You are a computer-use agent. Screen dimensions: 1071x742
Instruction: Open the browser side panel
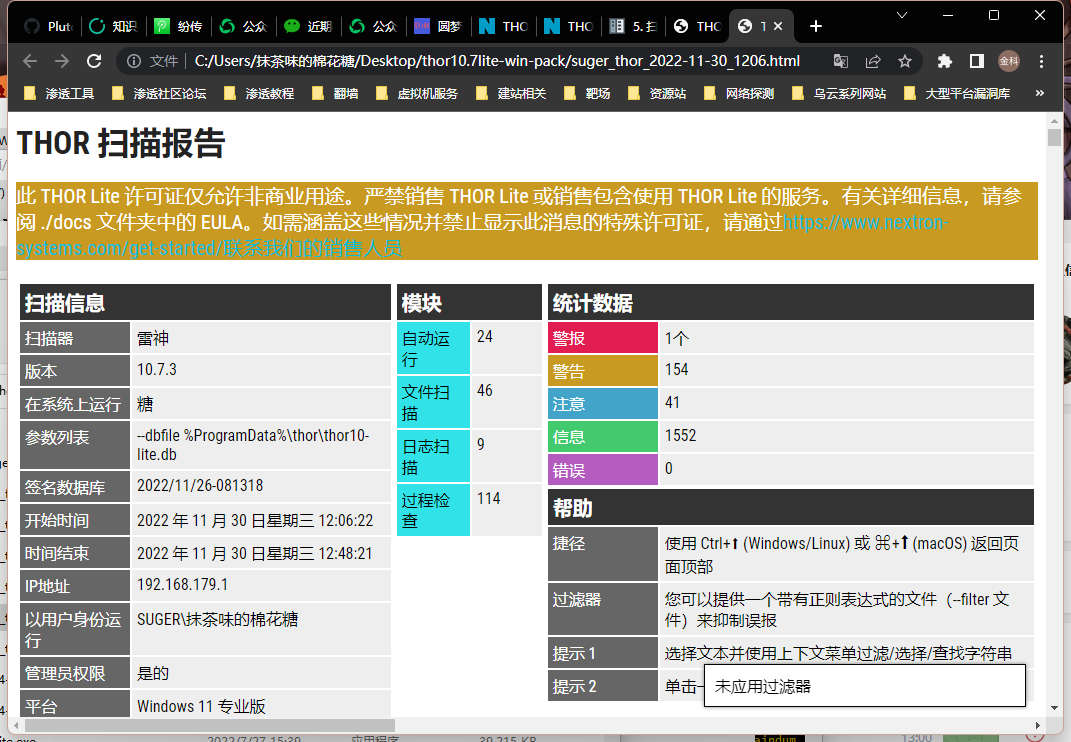click(x=977, y=61)
